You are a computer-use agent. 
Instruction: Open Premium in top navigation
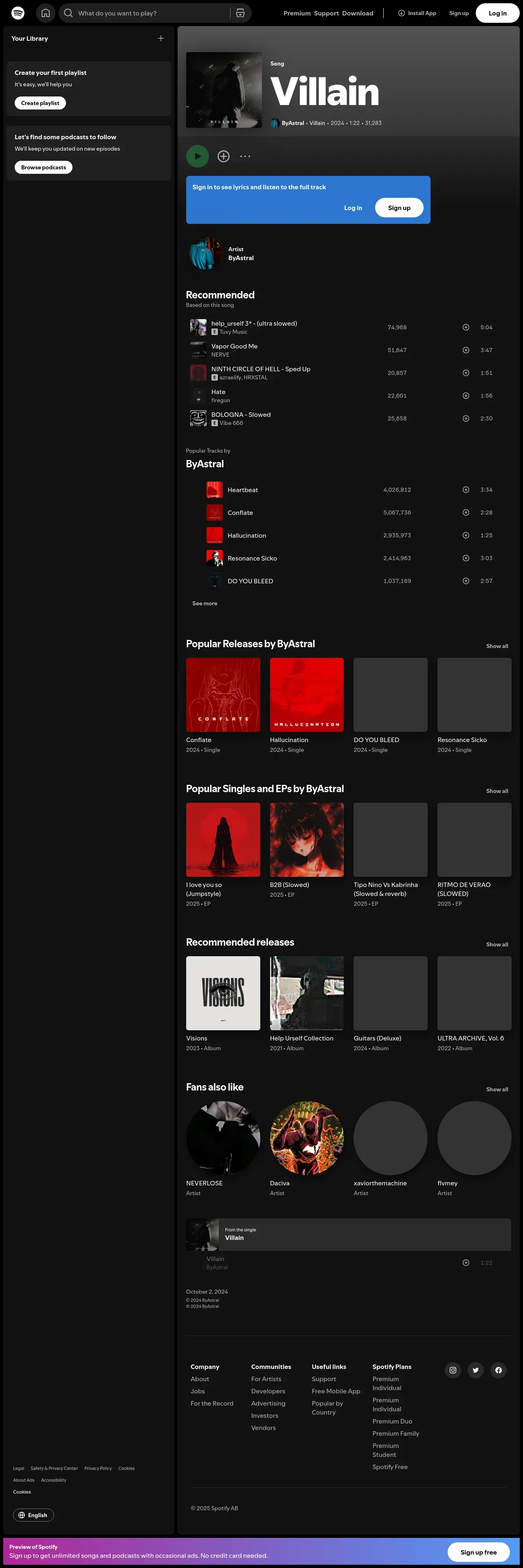click(x=297, y=13)
